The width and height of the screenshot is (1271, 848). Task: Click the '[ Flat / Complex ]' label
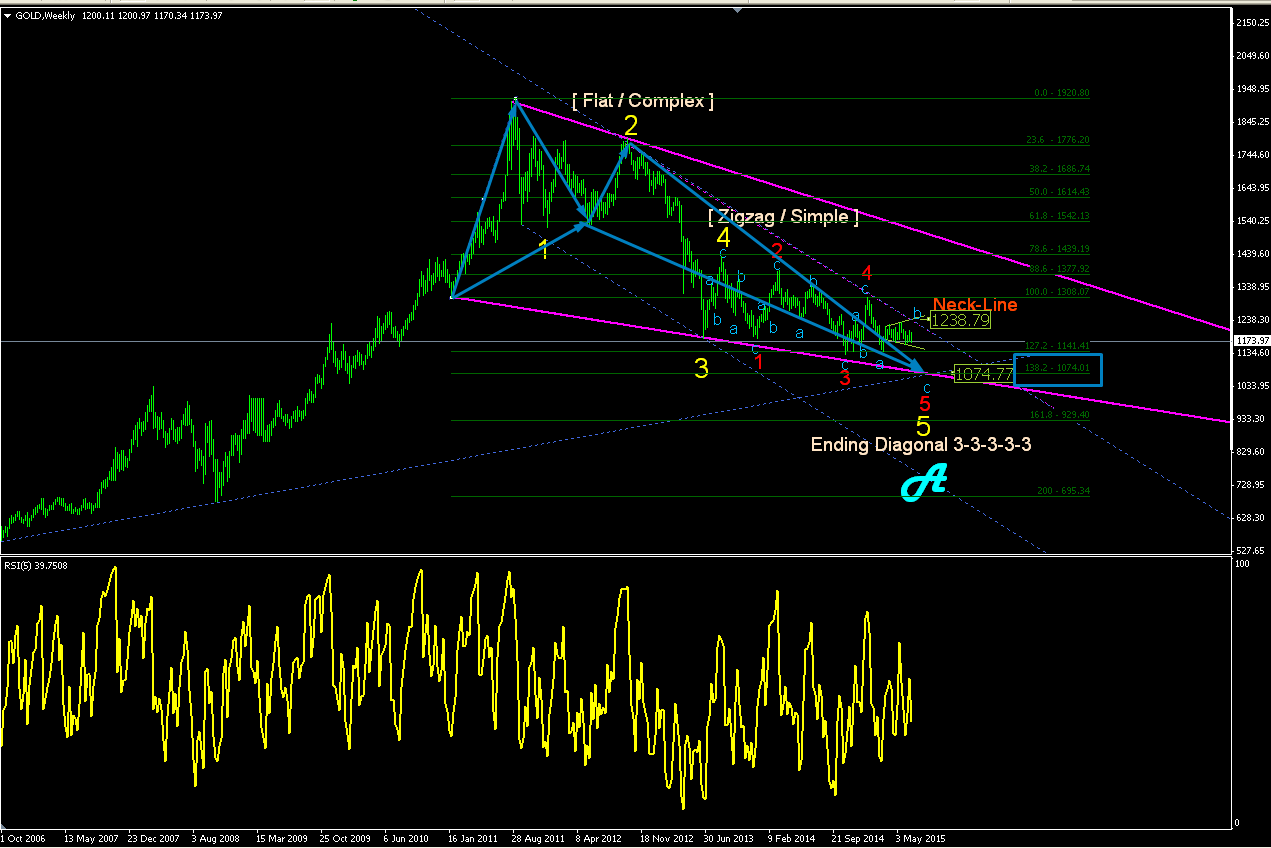click(x=643, y=100)
